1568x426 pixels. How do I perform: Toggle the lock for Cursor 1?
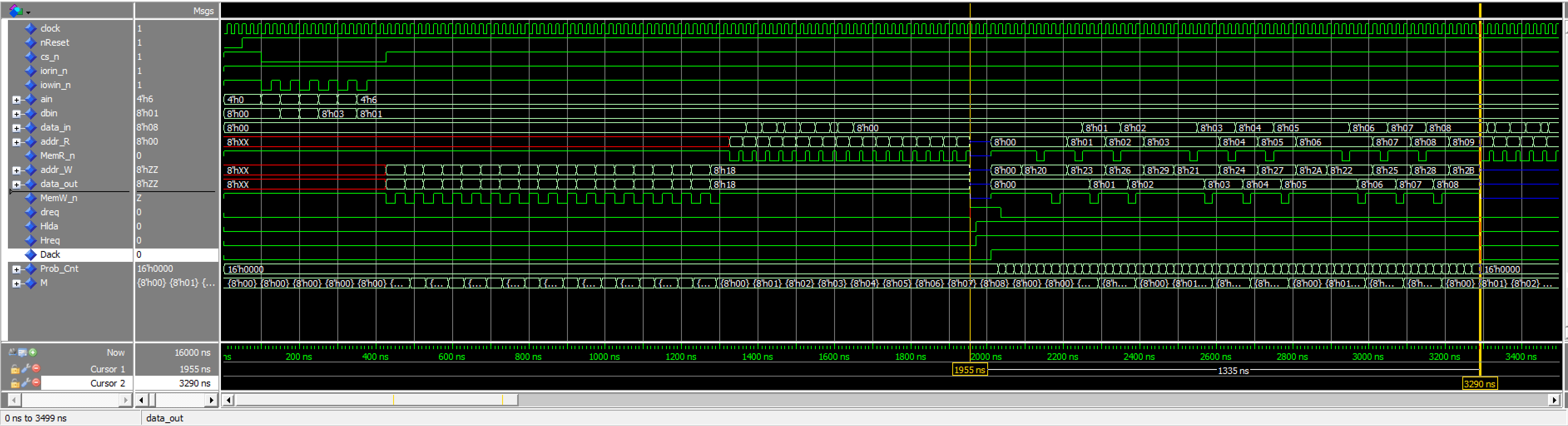tap(15, 369)
